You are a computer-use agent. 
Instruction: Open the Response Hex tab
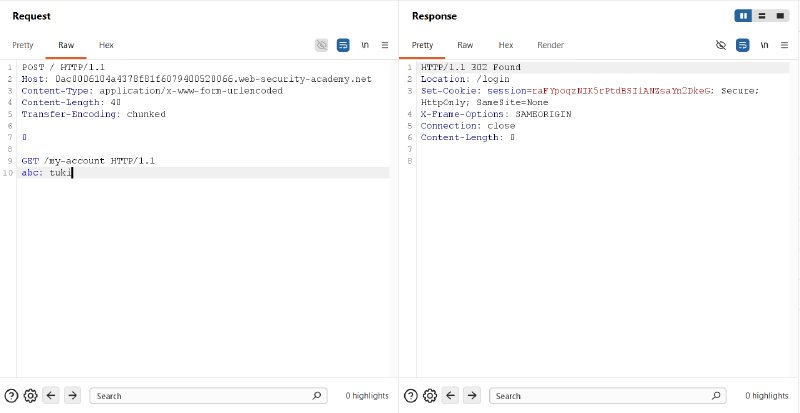tap(506, 45)
